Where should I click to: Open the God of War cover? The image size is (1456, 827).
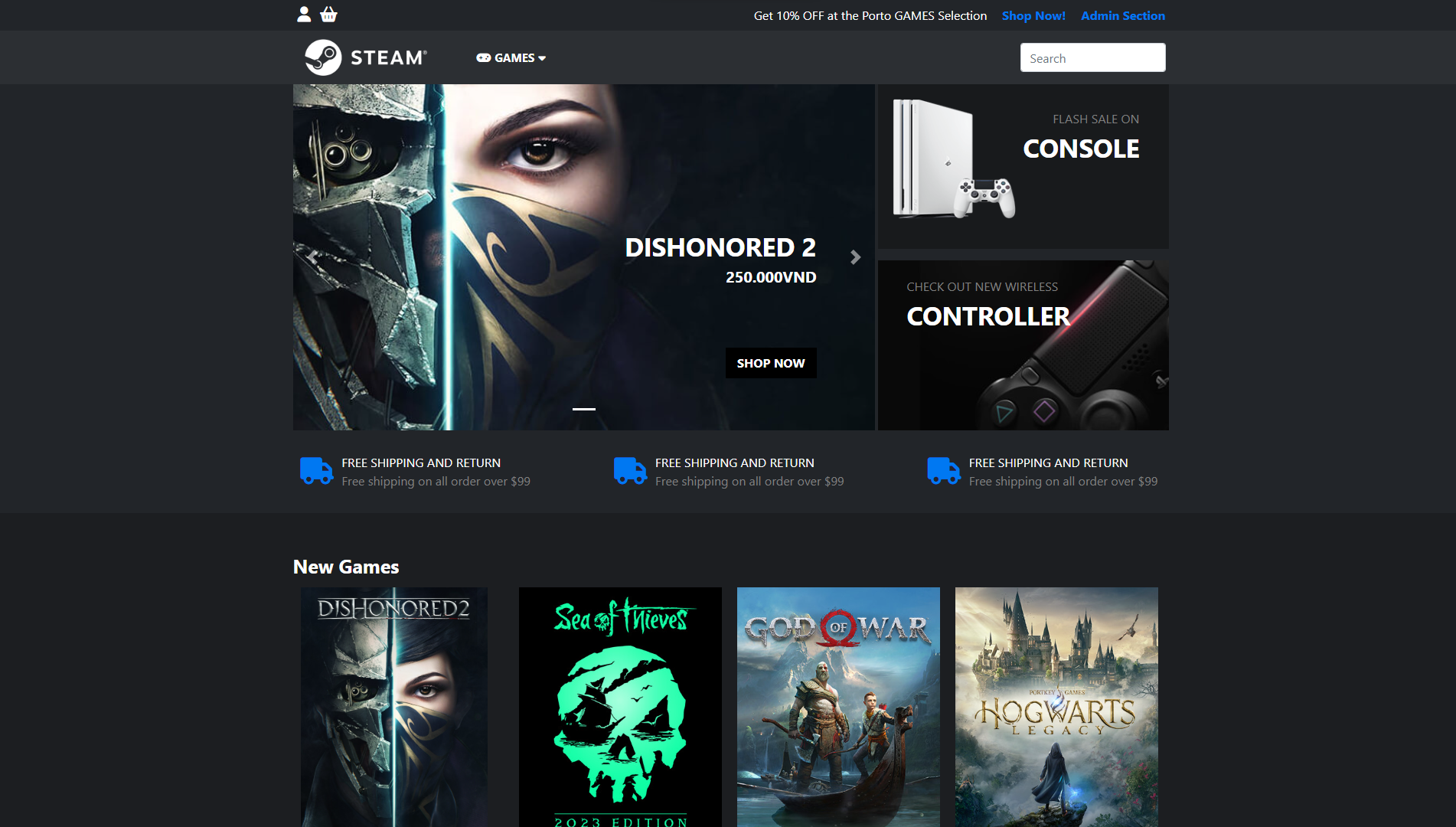pos(838,706)
